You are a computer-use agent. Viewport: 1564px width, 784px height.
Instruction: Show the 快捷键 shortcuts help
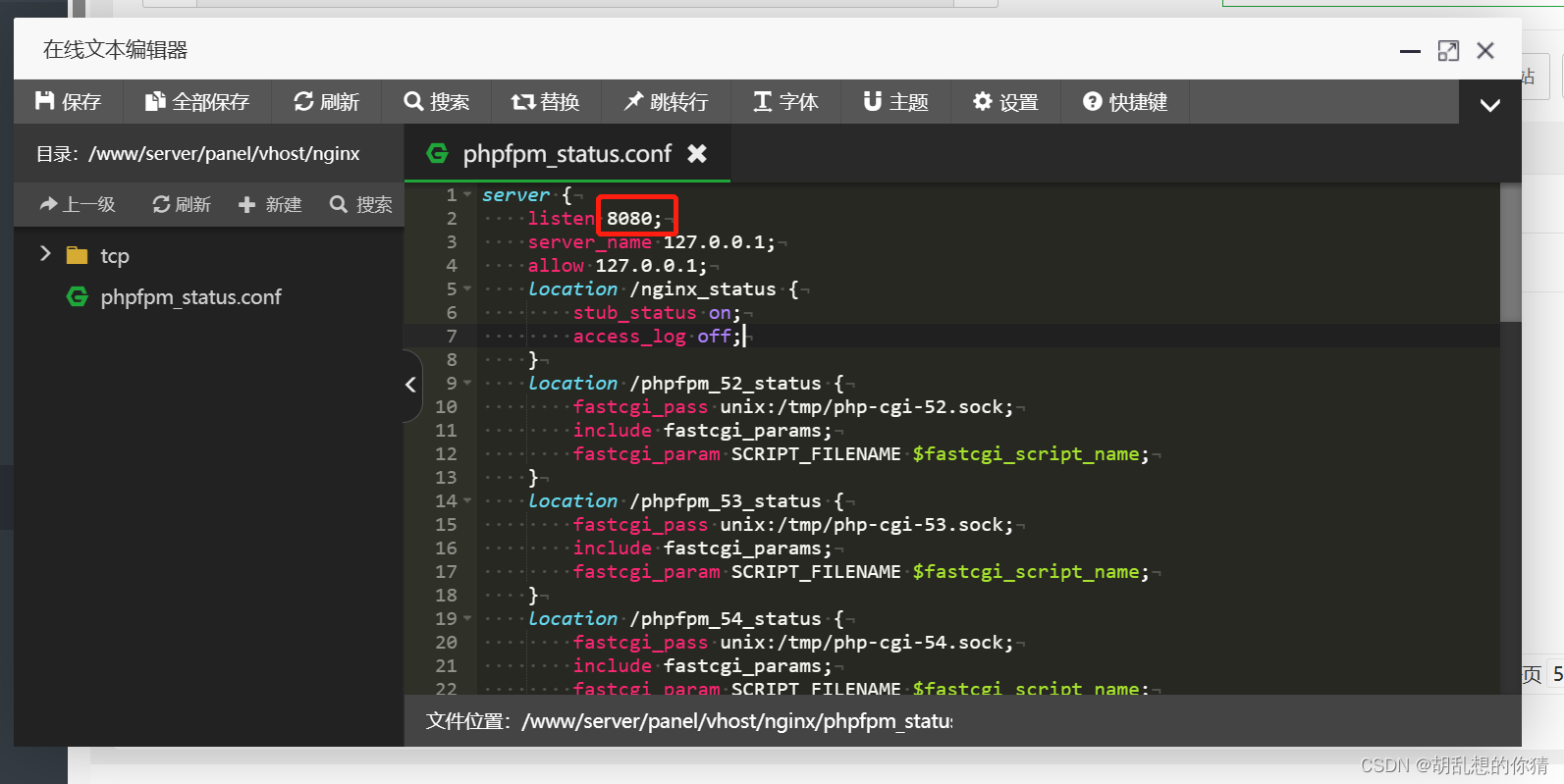1125,102
